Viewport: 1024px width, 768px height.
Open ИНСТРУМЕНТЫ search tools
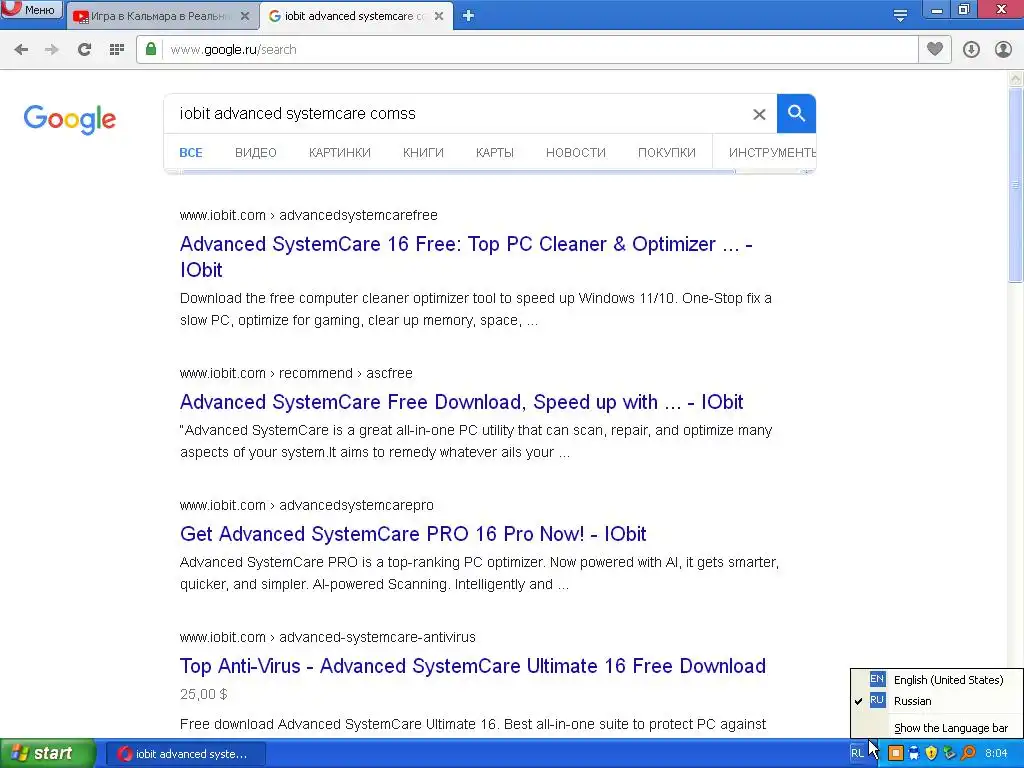pos(772,153)
